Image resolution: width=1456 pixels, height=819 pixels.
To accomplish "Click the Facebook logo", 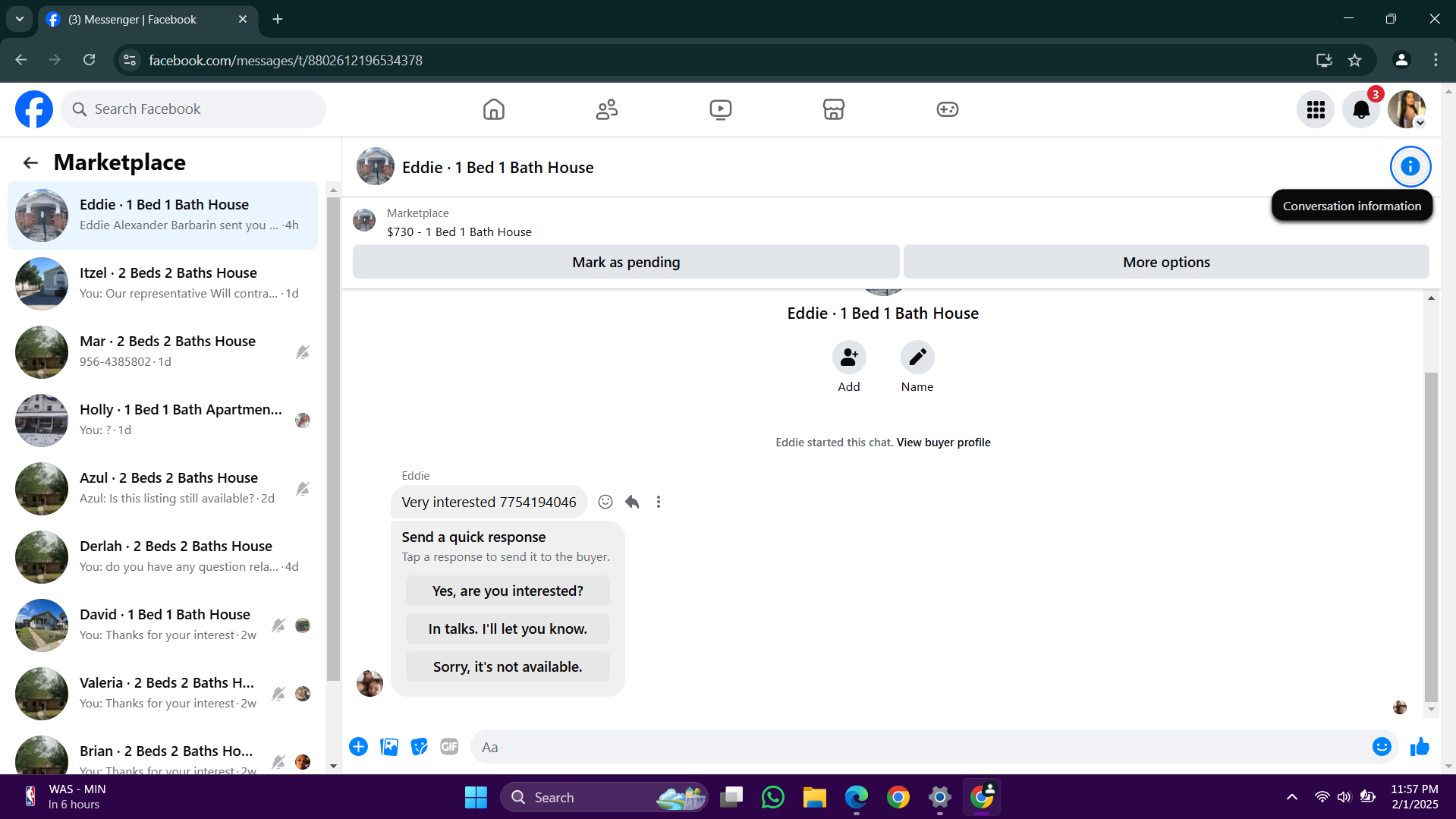I will (x=34, y=109).
